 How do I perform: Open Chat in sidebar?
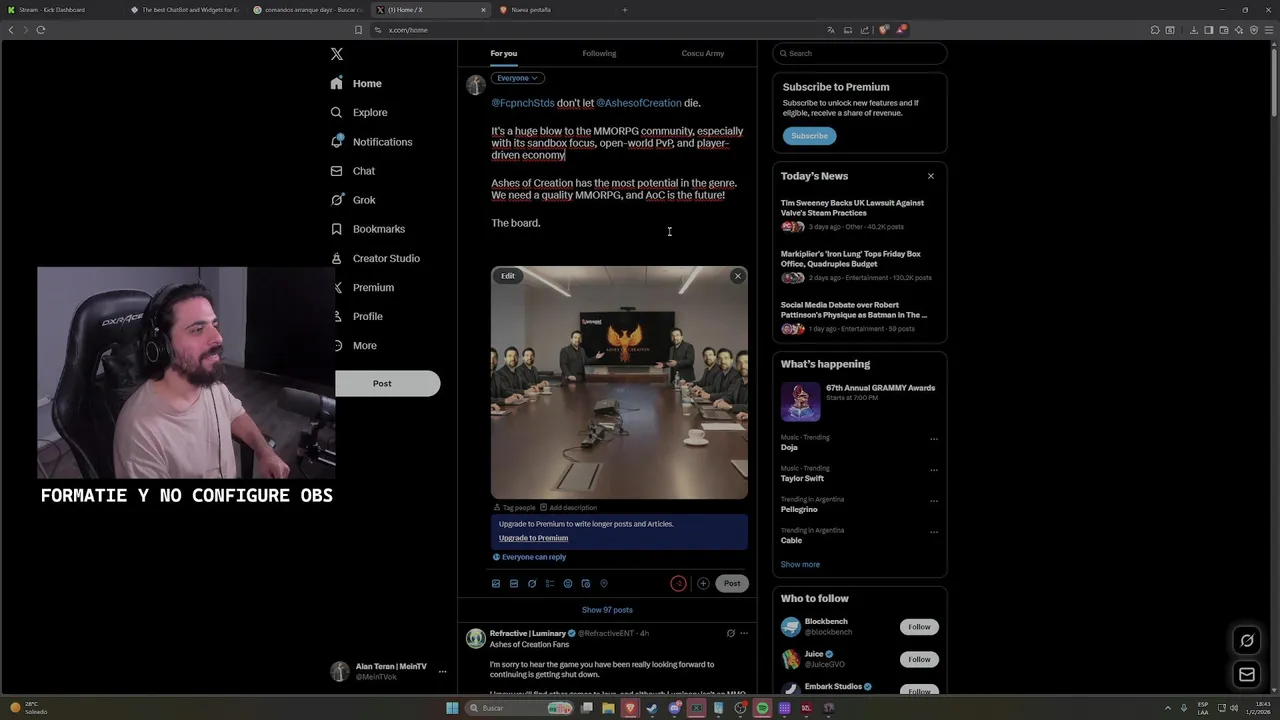coord(353,171)
